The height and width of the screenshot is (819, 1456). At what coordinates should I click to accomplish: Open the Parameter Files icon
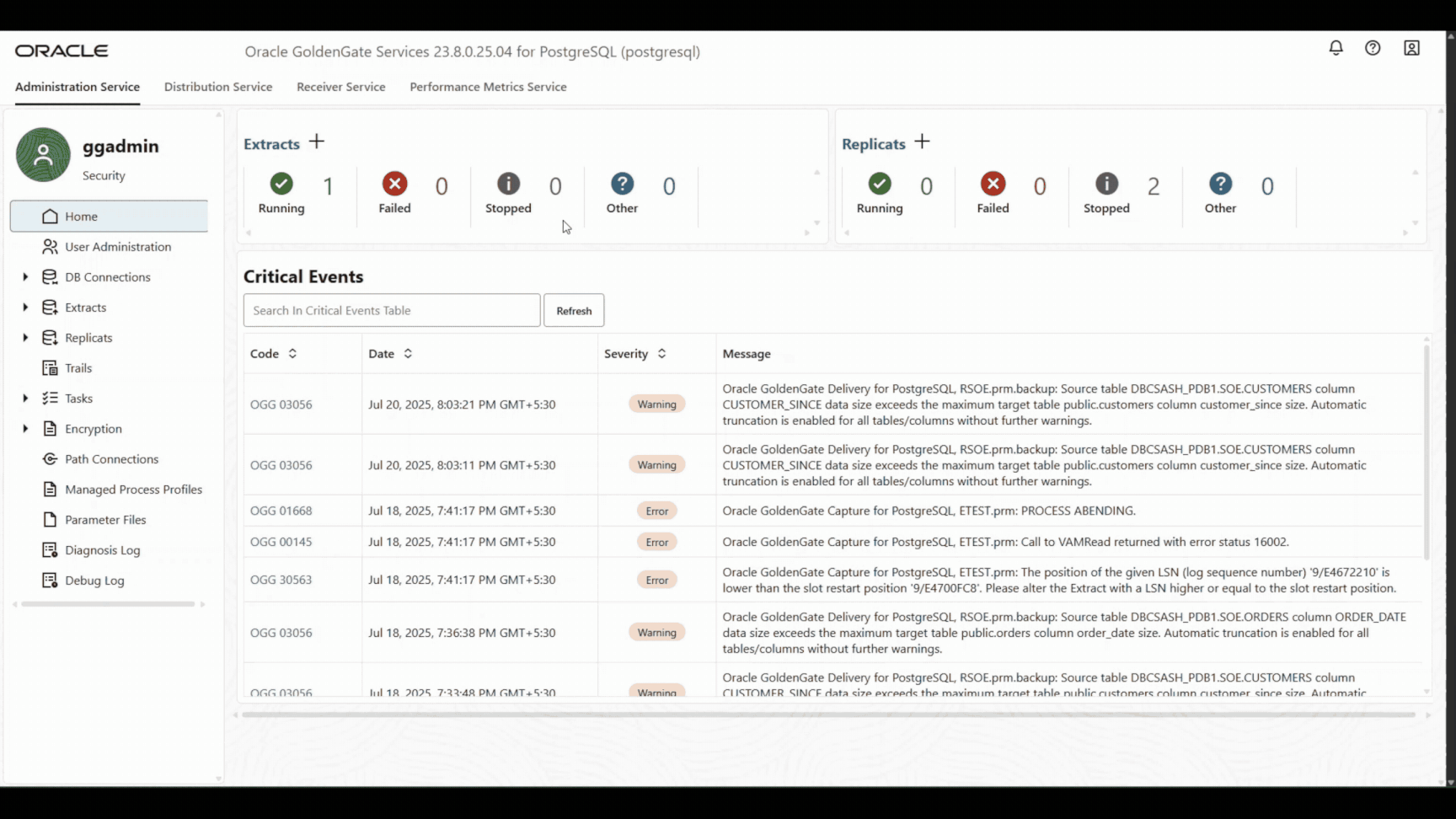coord(50,519)
